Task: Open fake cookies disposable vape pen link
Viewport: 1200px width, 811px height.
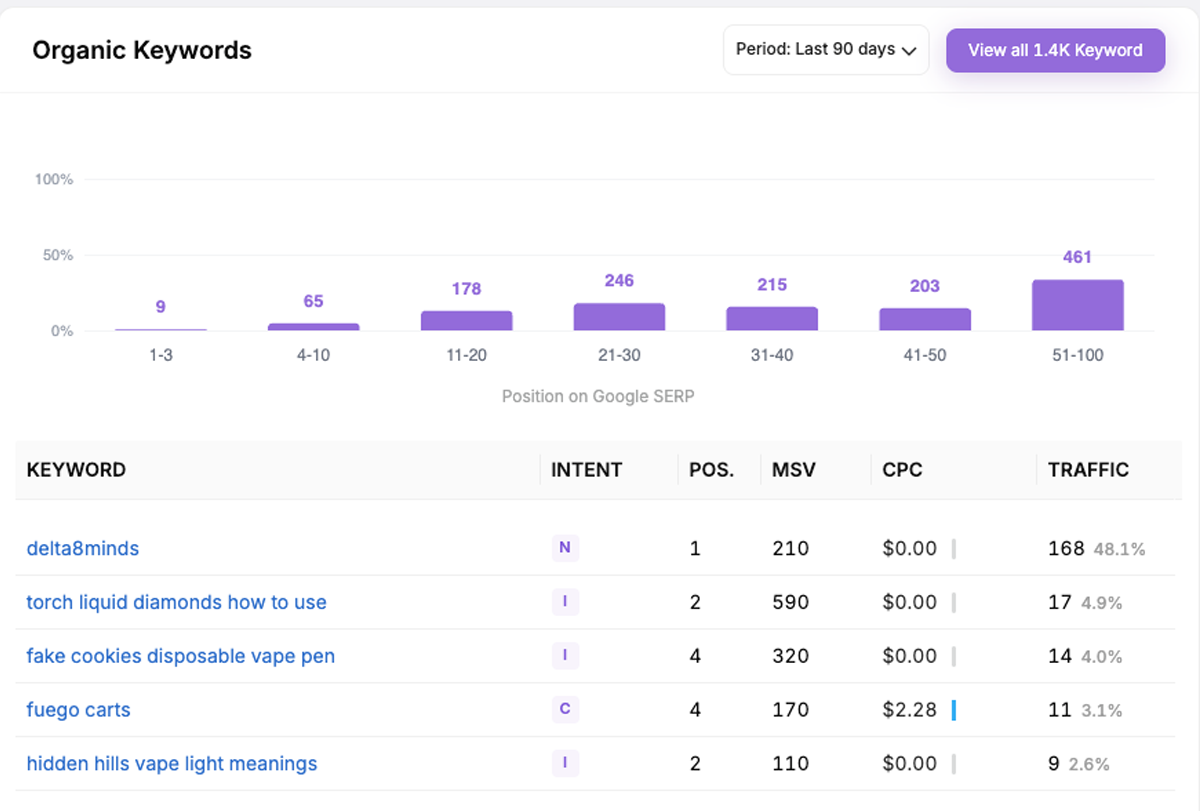Action: coord(181,656)
